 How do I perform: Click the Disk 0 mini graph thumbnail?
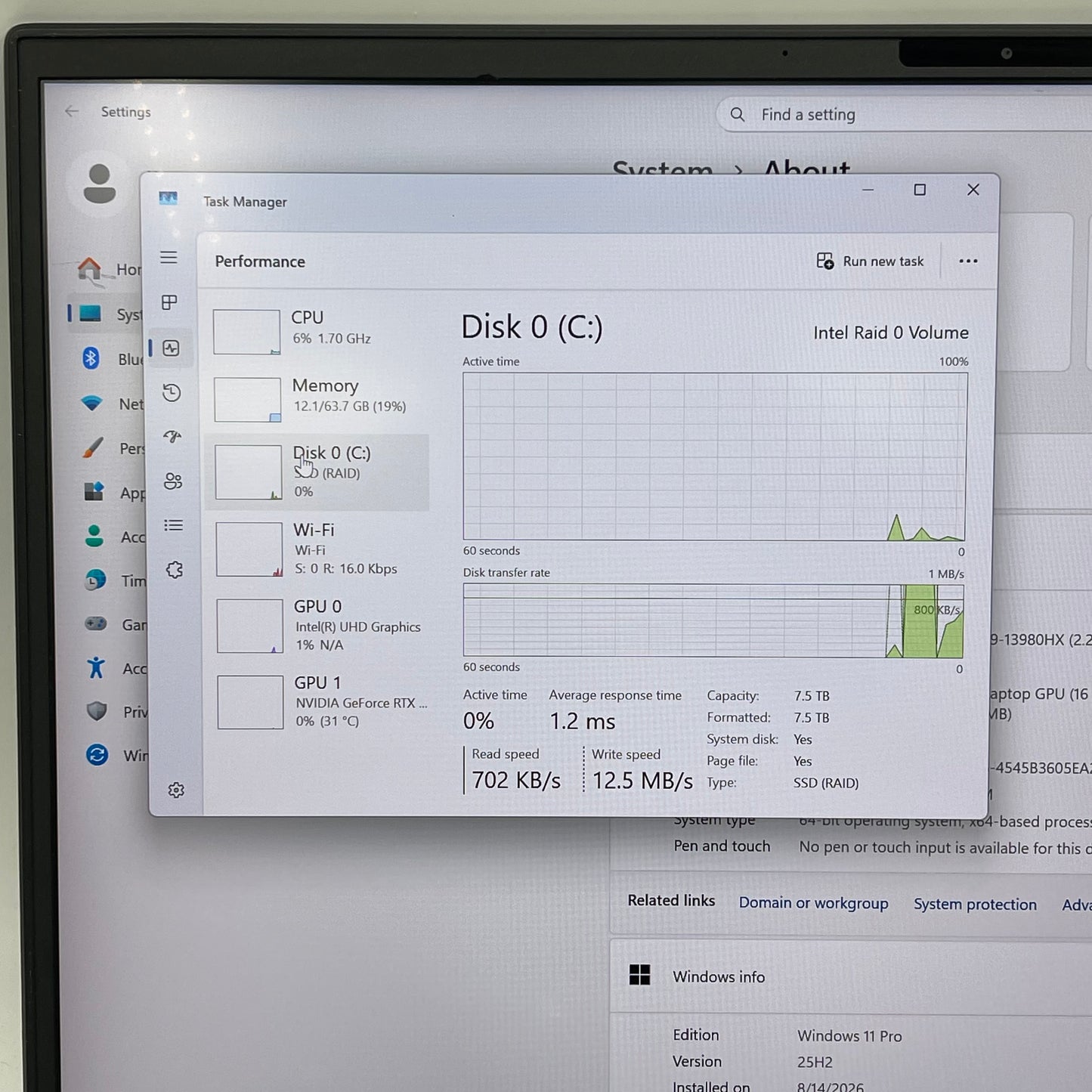click(x=249, y=472)
